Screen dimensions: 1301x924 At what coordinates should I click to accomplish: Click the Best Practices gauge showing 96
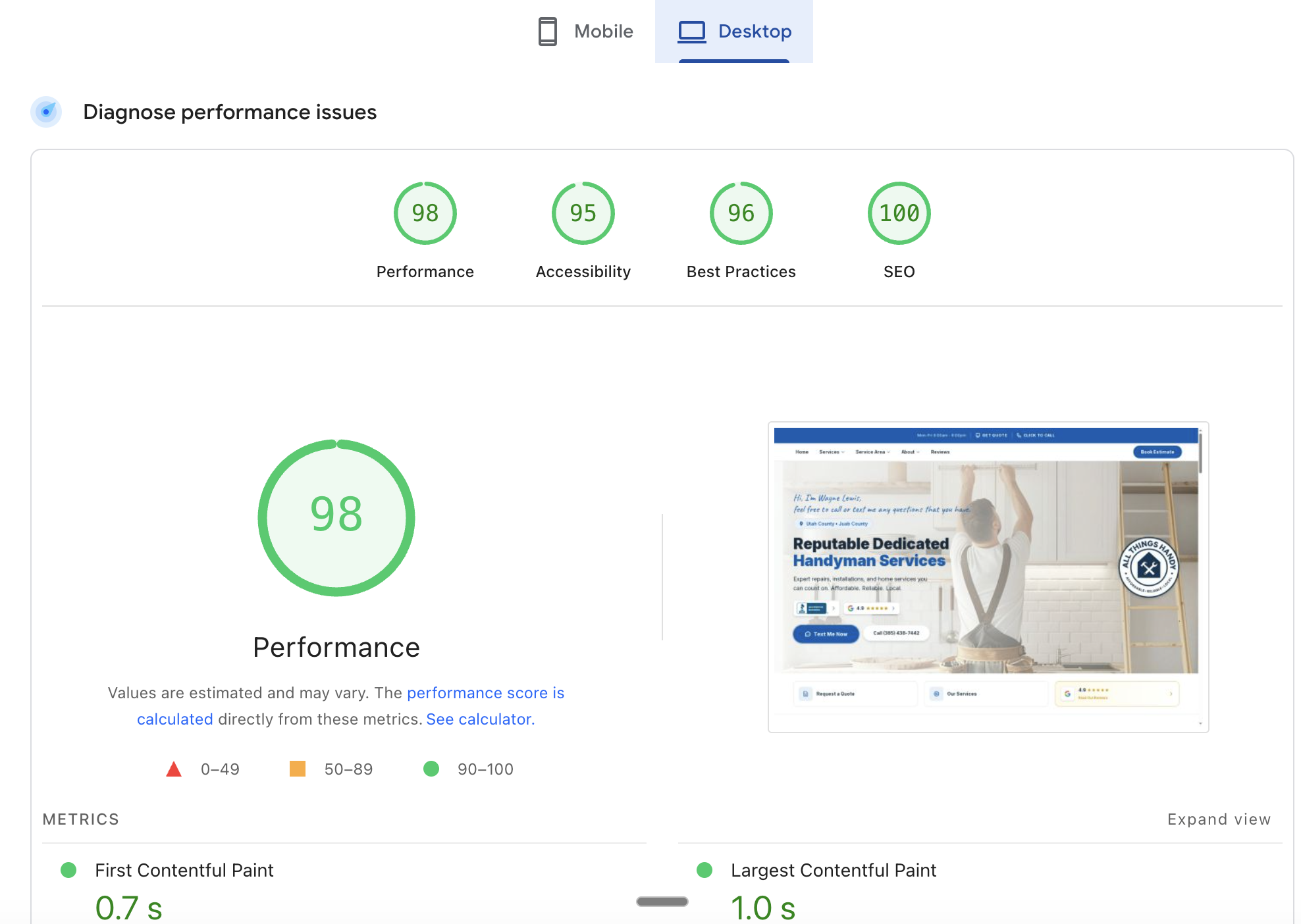740,213
